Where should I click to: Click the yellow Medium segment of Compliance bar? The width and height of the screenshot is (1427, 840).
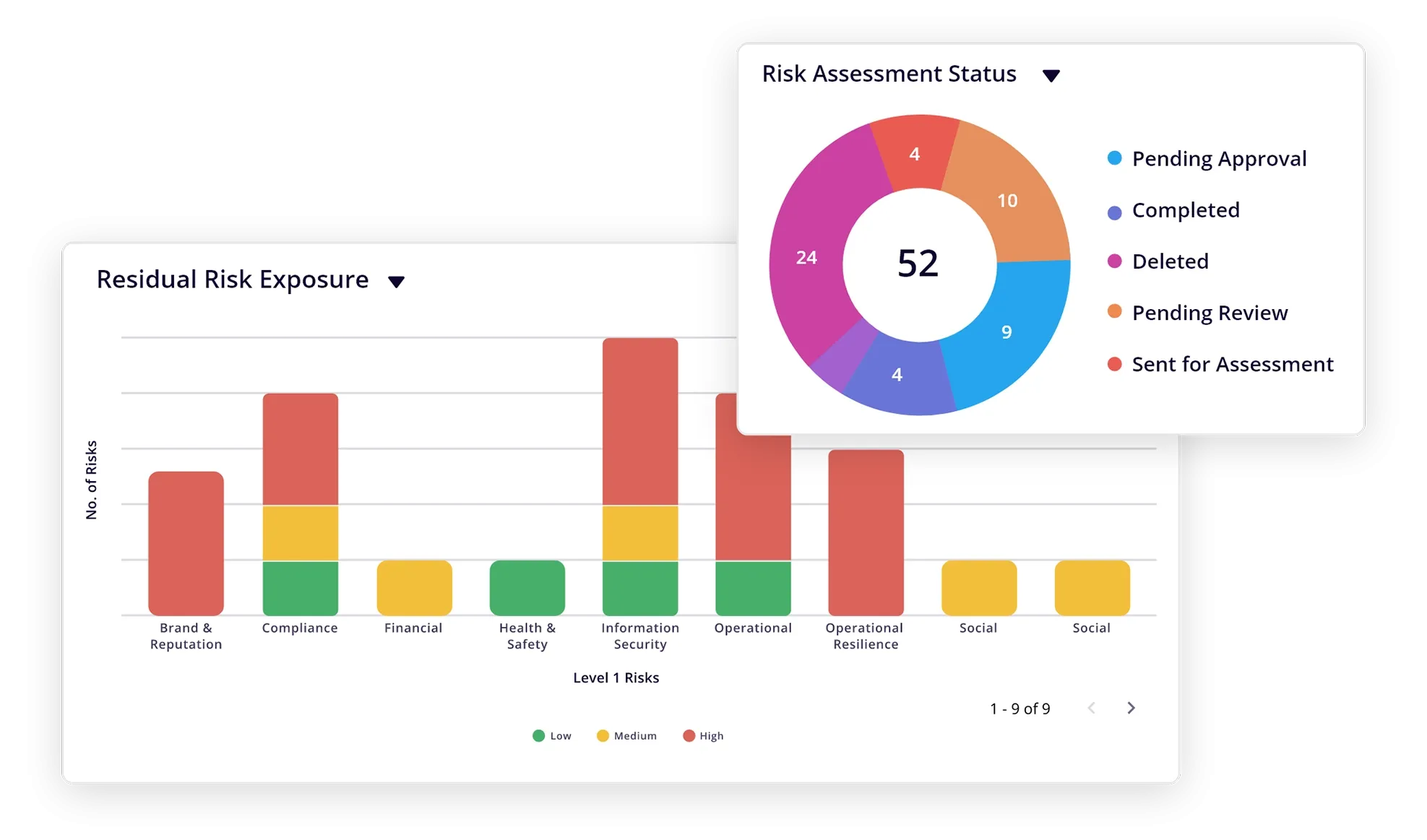(x=300, y=533)
